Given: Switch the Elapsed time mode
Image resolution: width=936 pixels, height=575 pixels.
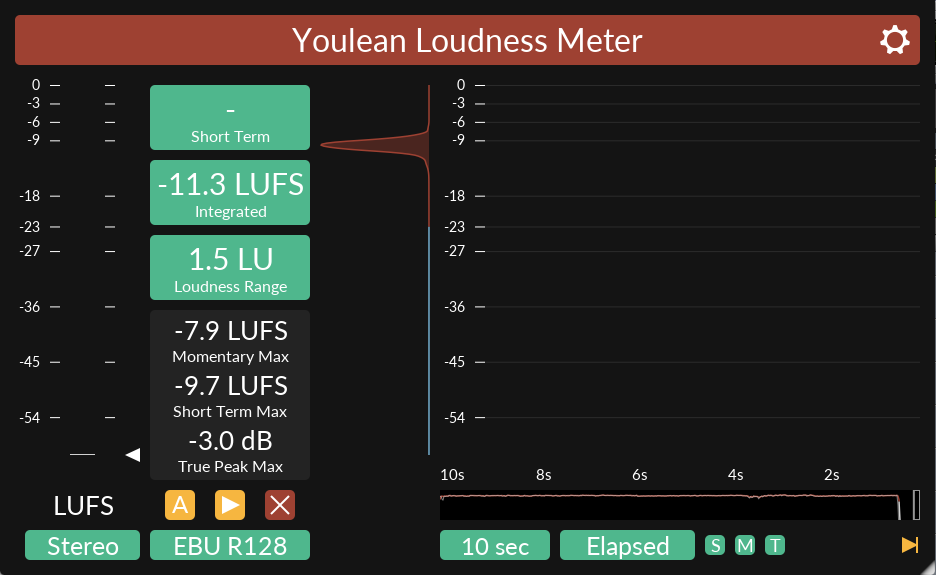Looking at the screenshot, I should (627, 545).
